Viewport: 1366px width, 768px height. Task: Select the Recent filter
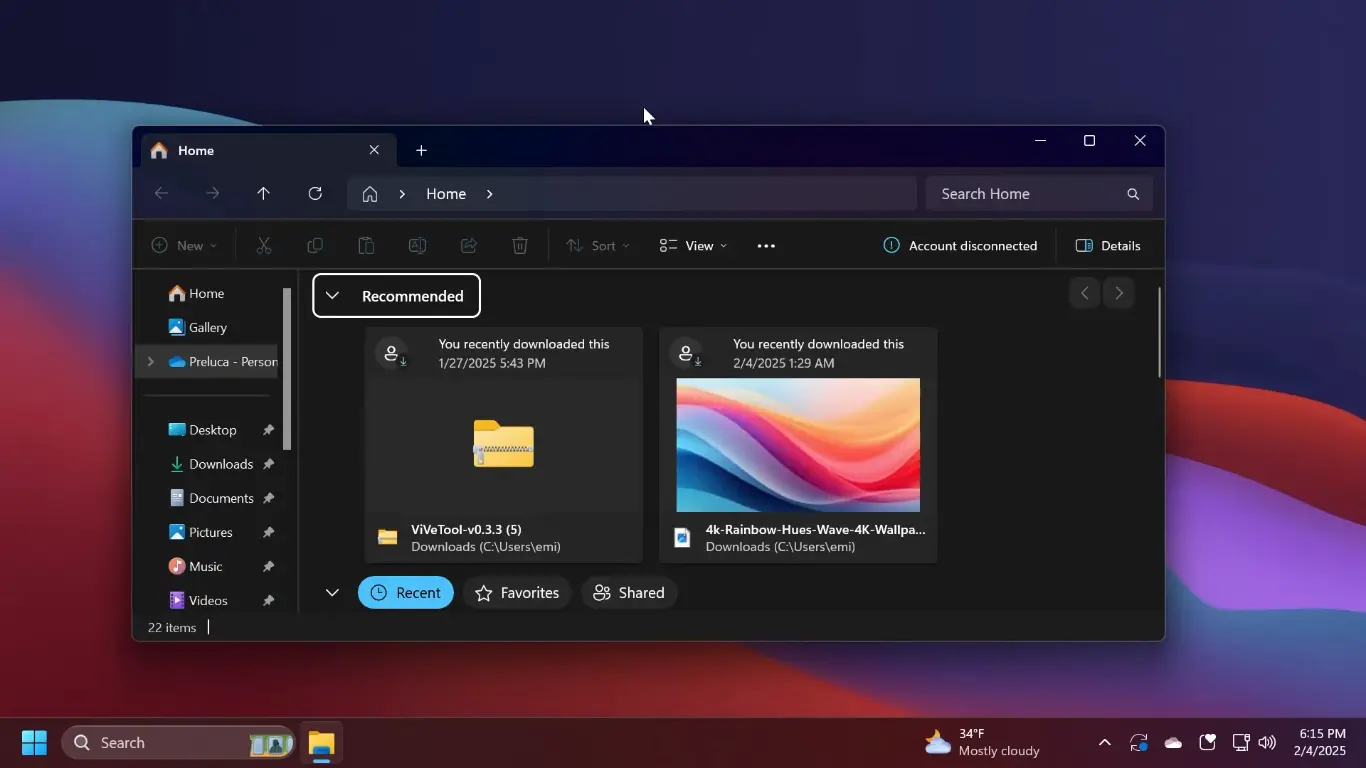406,593
